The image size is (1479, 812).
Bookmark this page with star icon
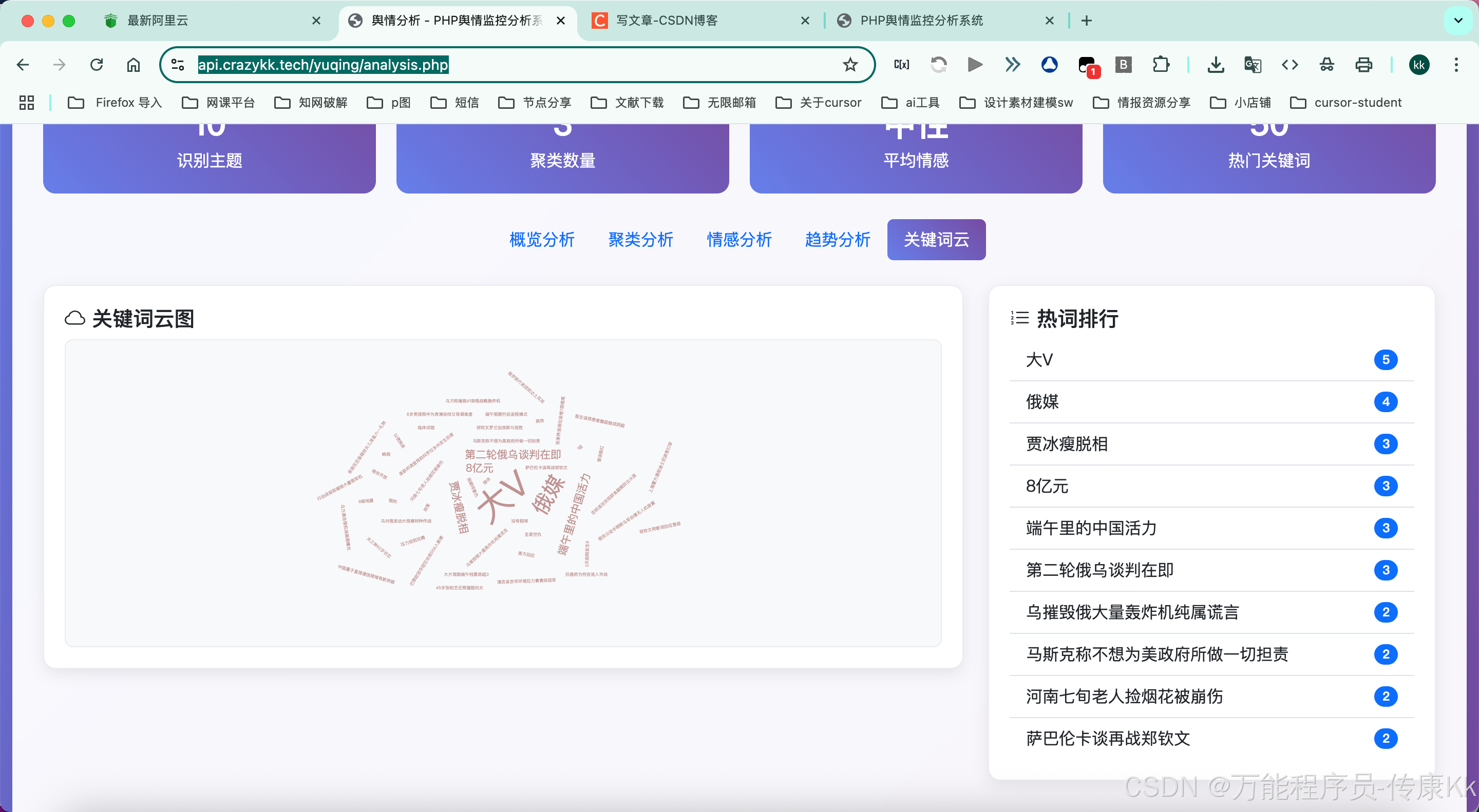click(x=850, y=65)
